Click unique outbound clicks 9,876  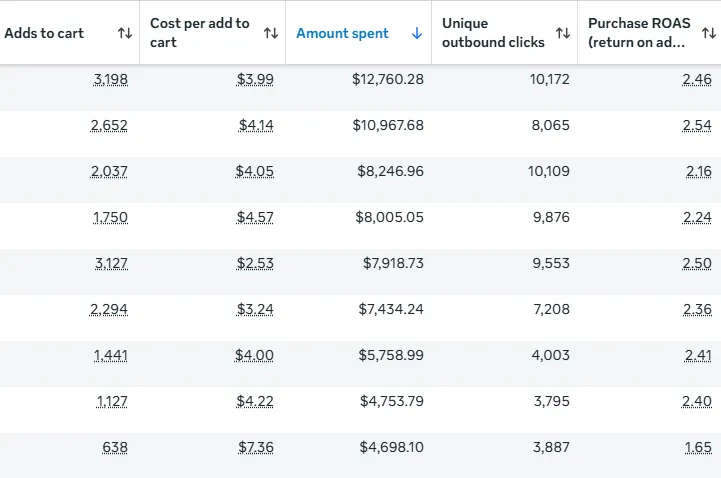[x=551, y=217]
